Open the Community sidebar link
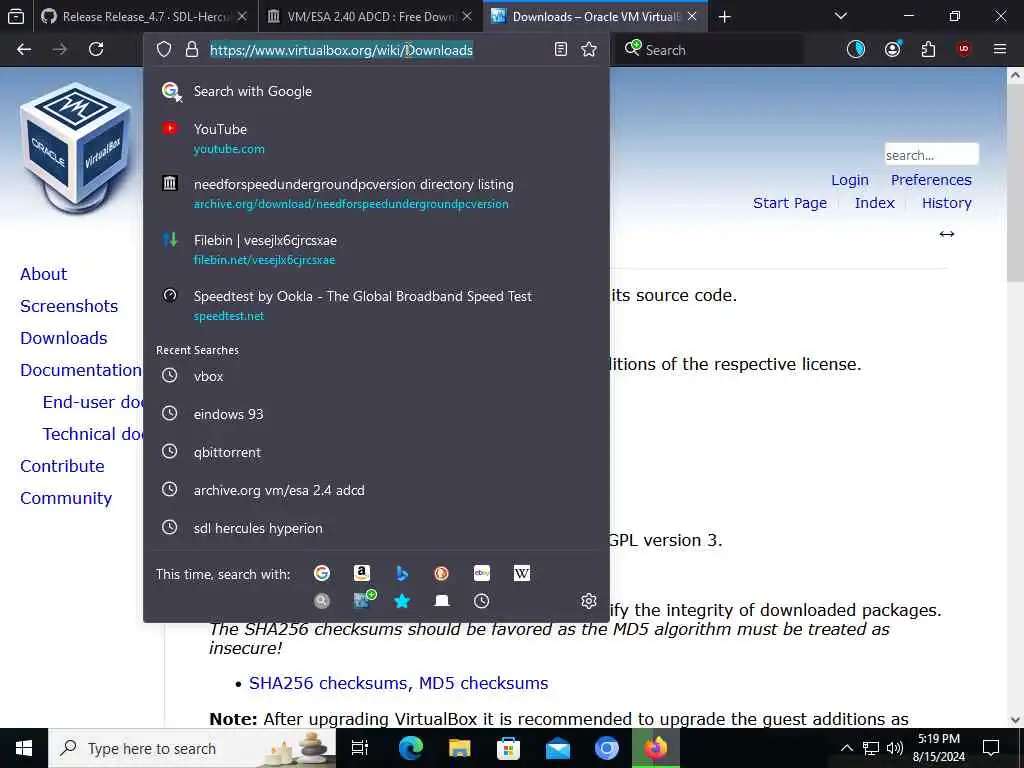Image resolution: width=1024 pixels, height=768 pixels. click(66, 498)
